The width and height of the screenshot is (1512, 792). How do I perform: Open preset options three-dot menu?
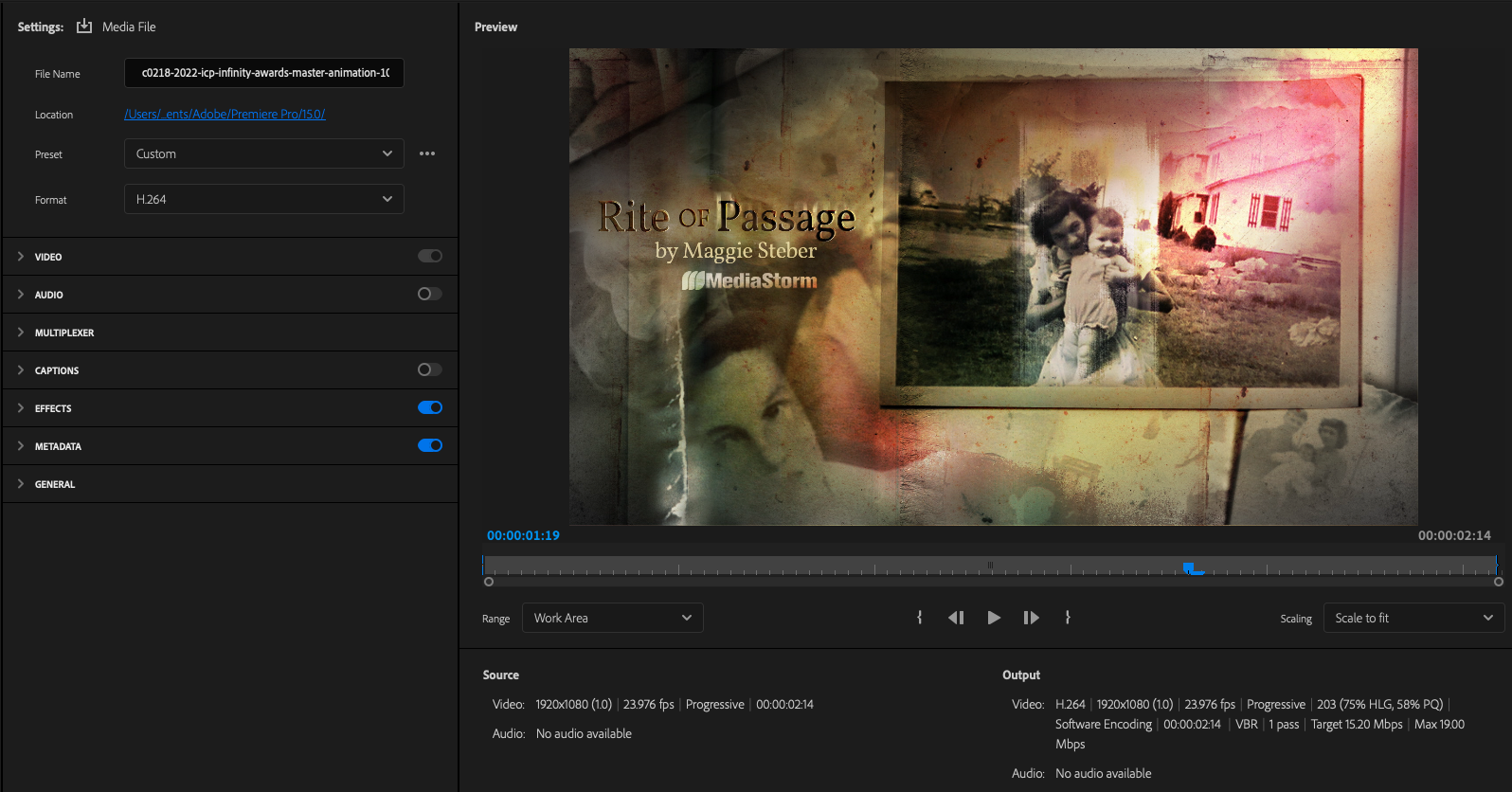427,153
